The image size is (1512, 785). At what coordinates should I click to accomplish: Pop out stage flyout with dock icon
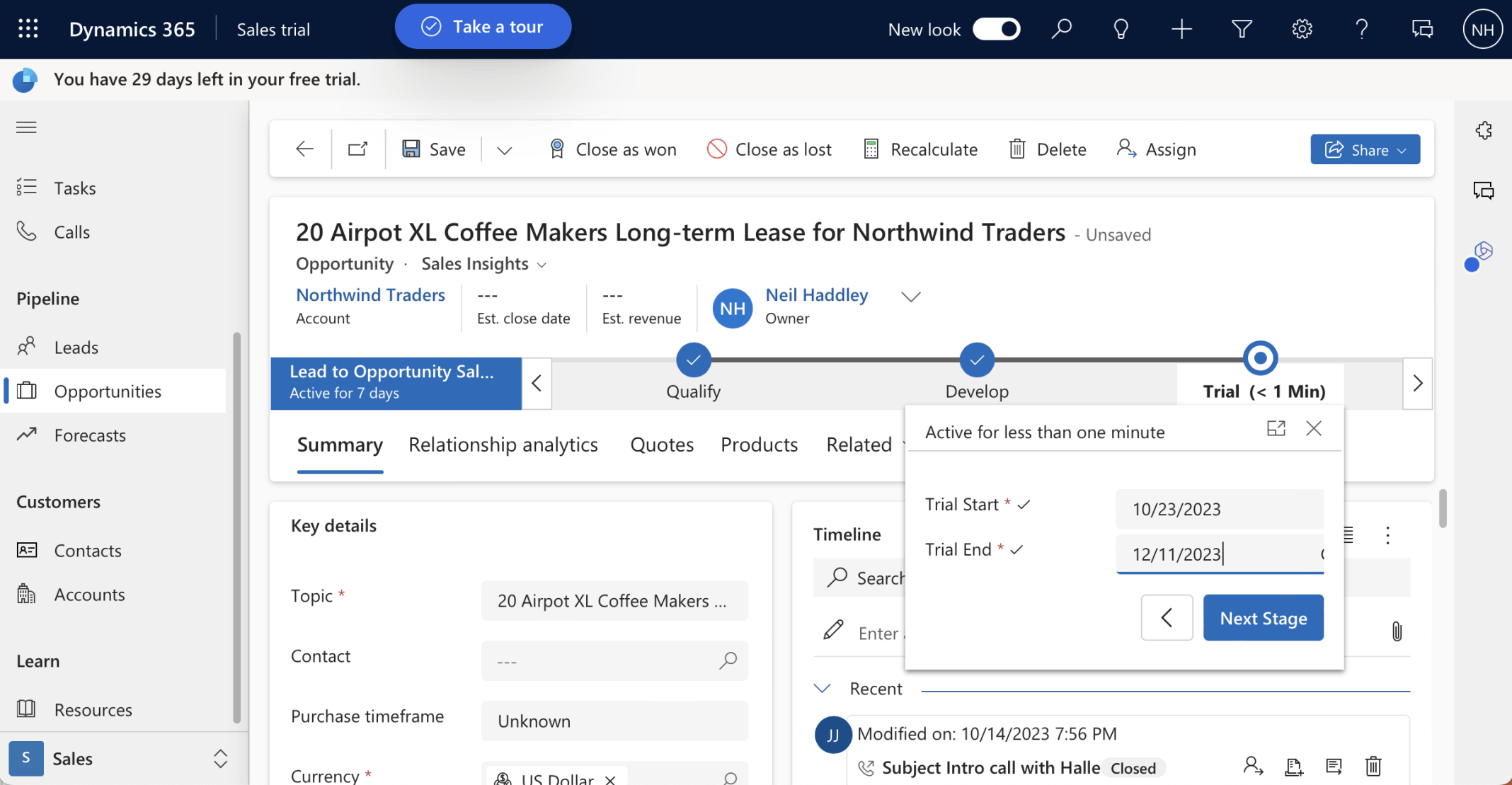click(x=1276, y=429)
